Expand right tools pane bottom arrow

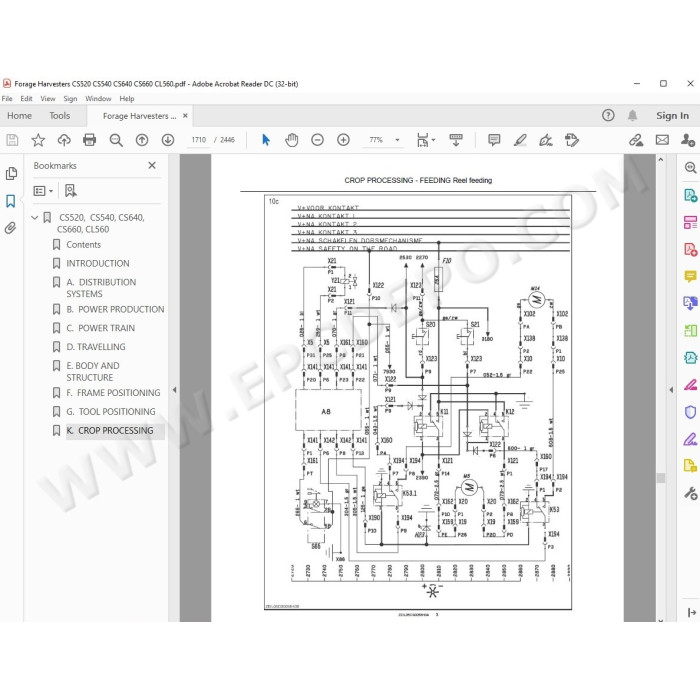click(x=692, y=612)
